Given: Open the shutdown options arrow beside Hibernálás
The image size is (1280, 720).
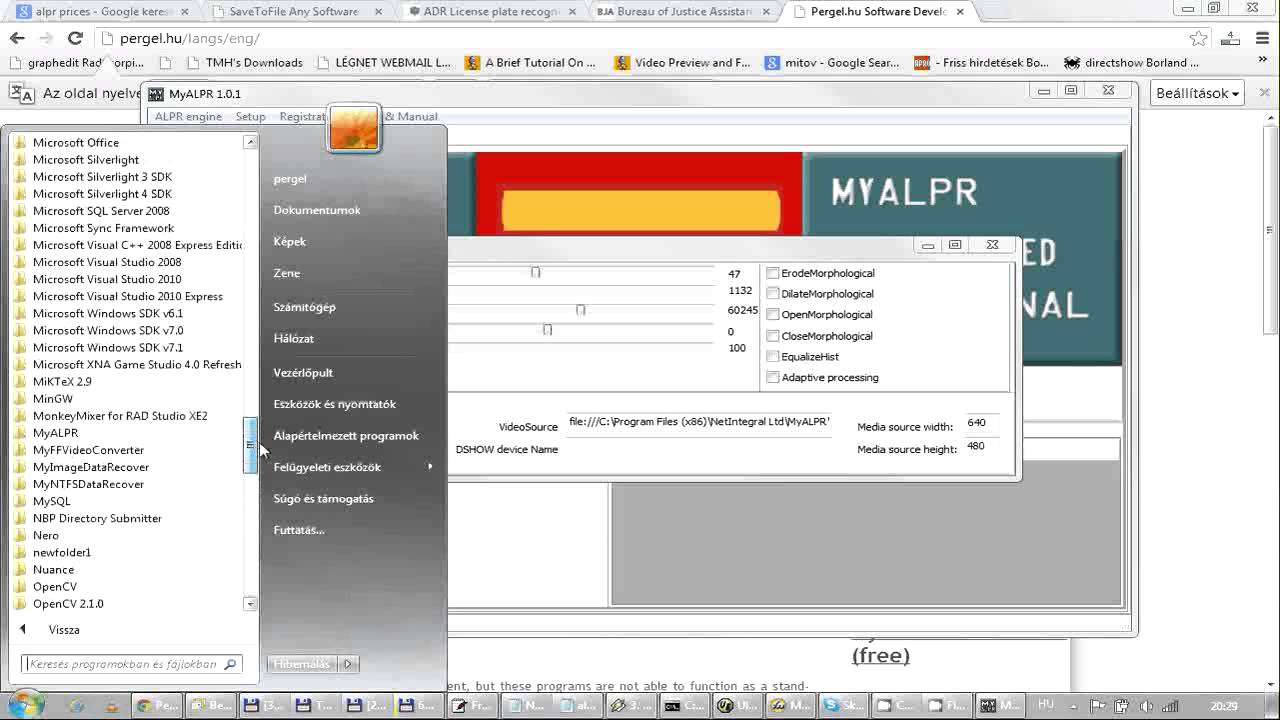Looking at the screenshot, I should 348,664.
